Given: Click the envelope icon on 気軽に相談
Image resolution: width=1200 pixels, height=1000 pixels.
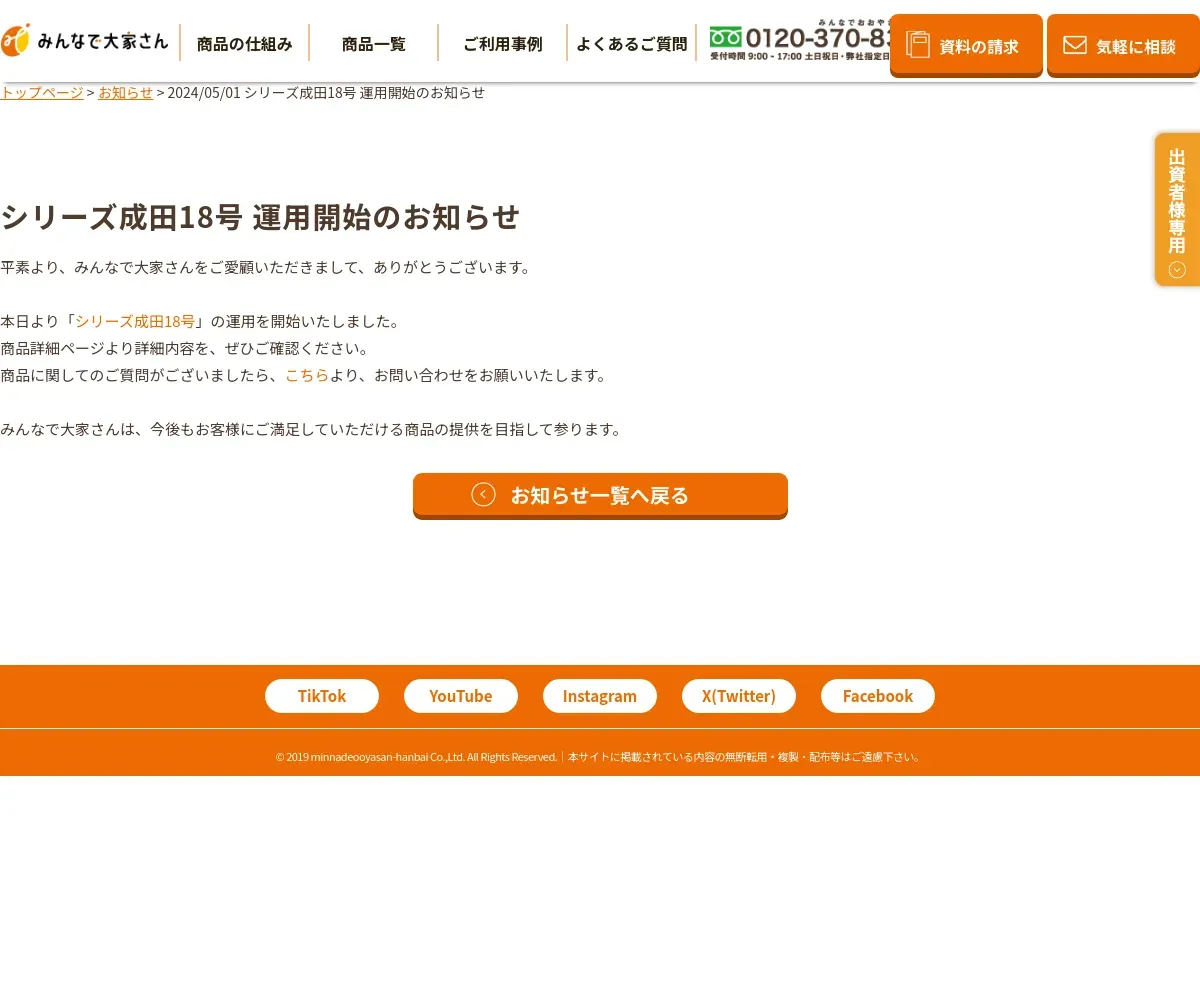Looking at the screenshot, I should coord(1075,44).
